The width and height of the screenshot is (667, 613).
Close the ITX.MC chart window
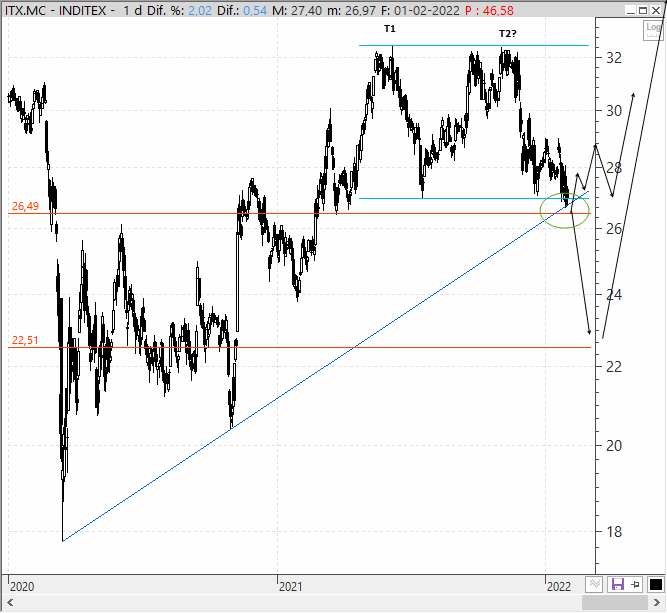coord(656,10)
